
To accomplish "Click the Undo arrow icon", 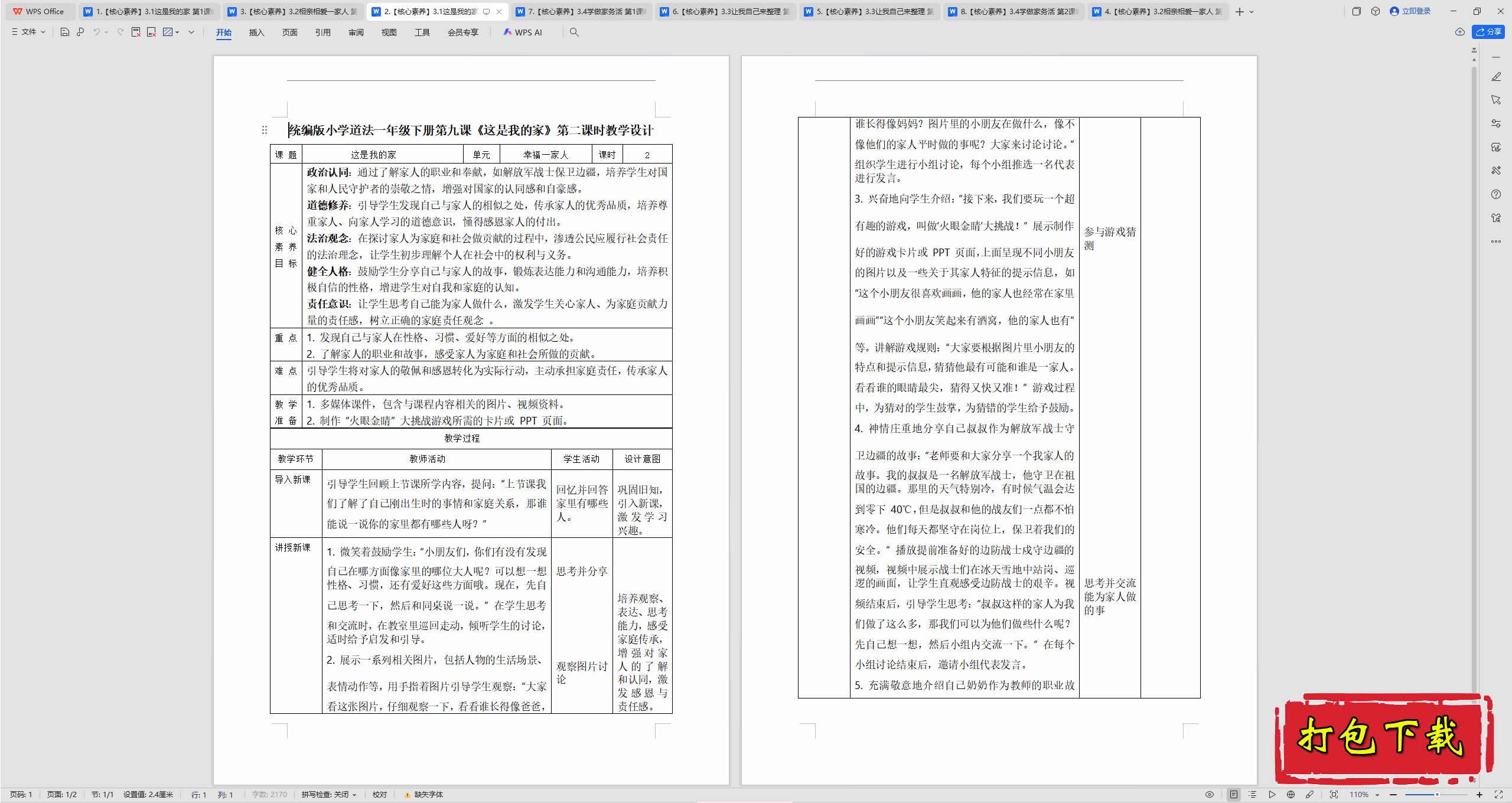I will [96, 32].
